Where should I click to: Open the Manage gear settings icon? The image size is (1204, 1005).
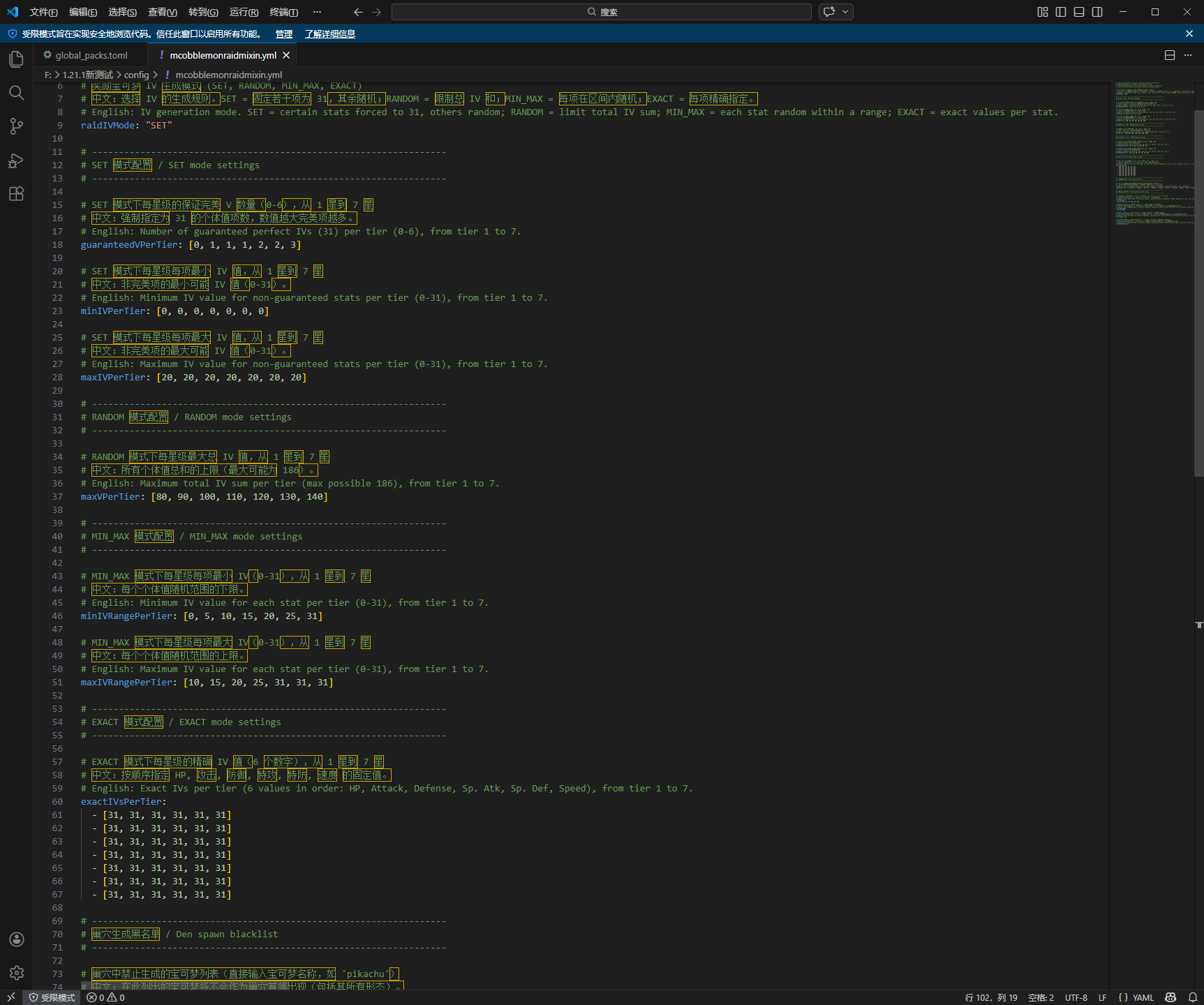coord(16,972)
